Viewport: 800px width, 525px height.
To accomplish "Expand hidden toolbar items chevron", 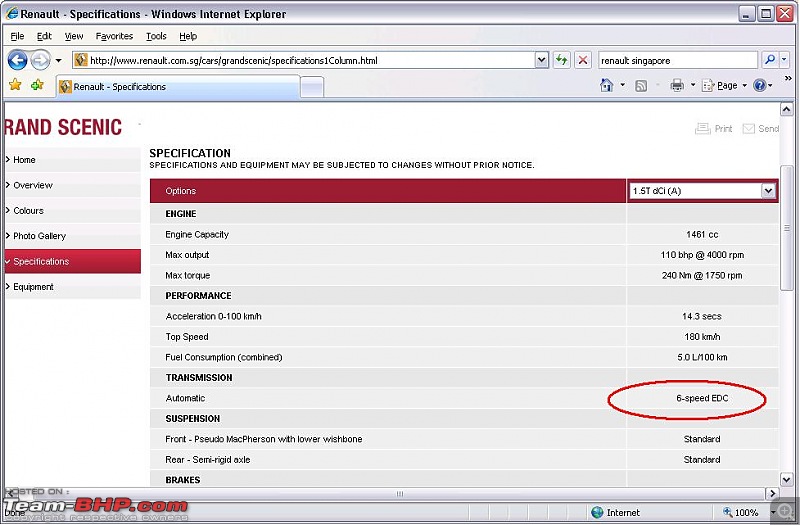I will tap(788, 78).
